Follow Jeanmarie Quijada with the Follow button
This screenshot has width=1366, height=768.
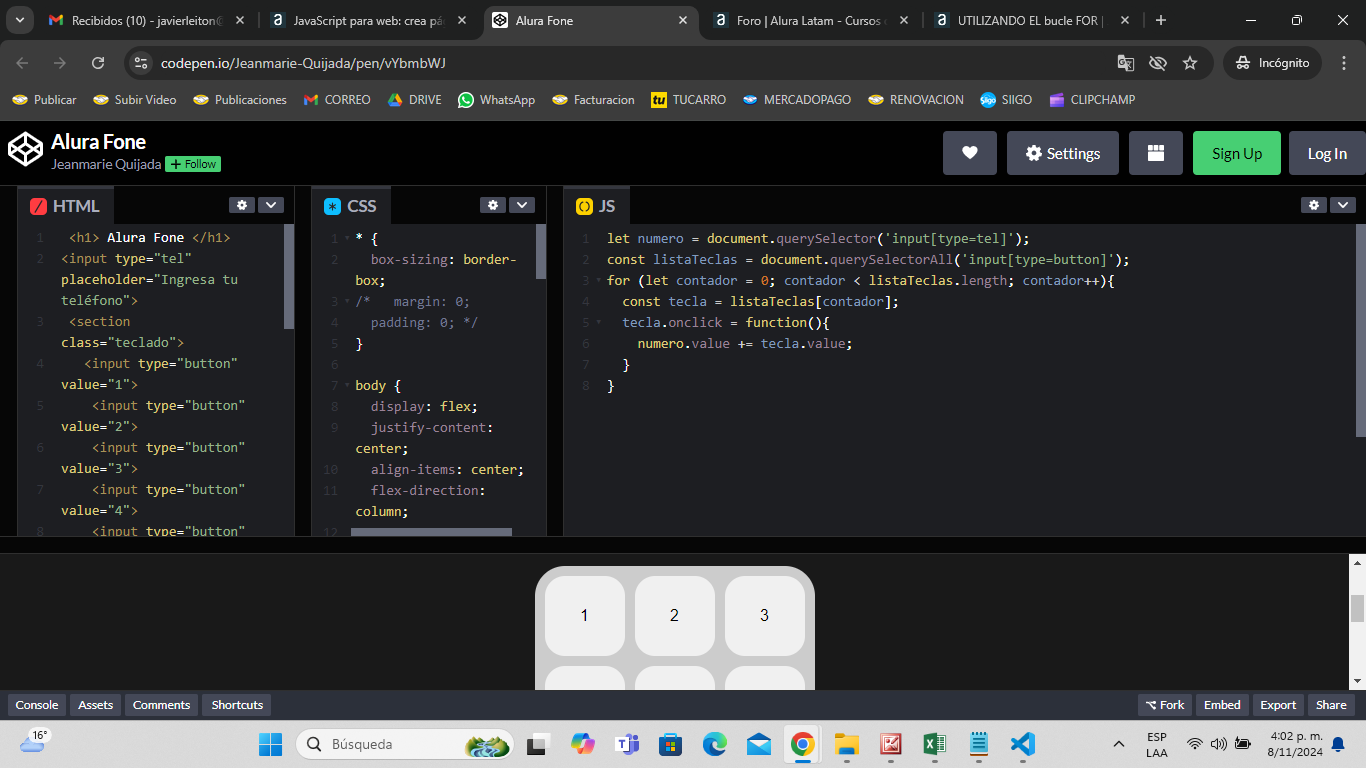click(193, 164)
